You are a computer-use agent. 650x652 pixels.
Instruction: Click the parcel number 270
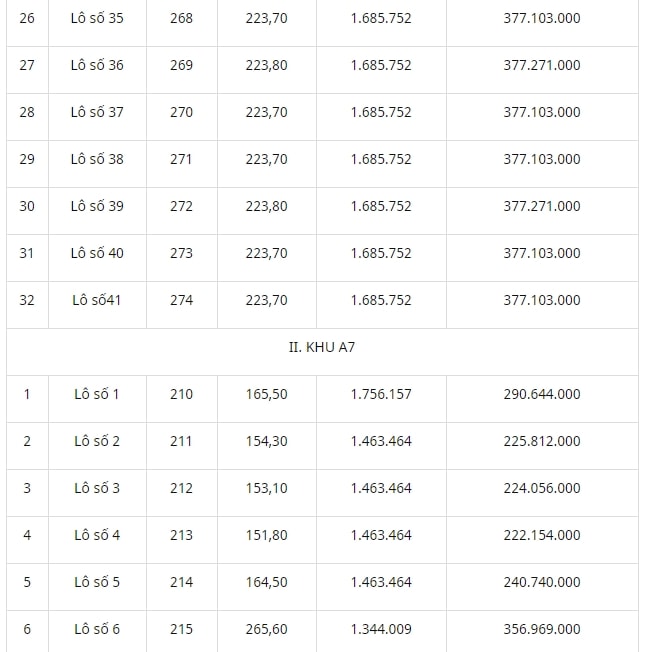tap(181, 112)
